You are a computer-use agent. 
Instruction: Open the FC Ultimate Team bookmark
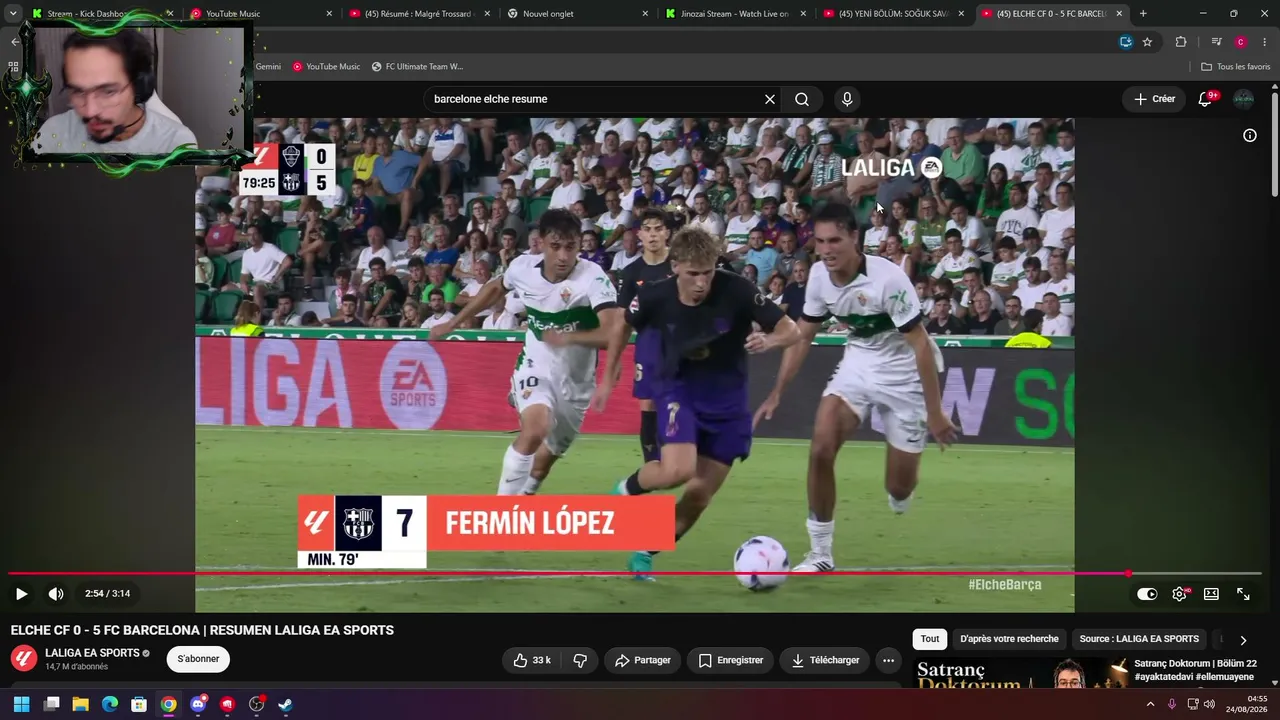pos(417,66)
